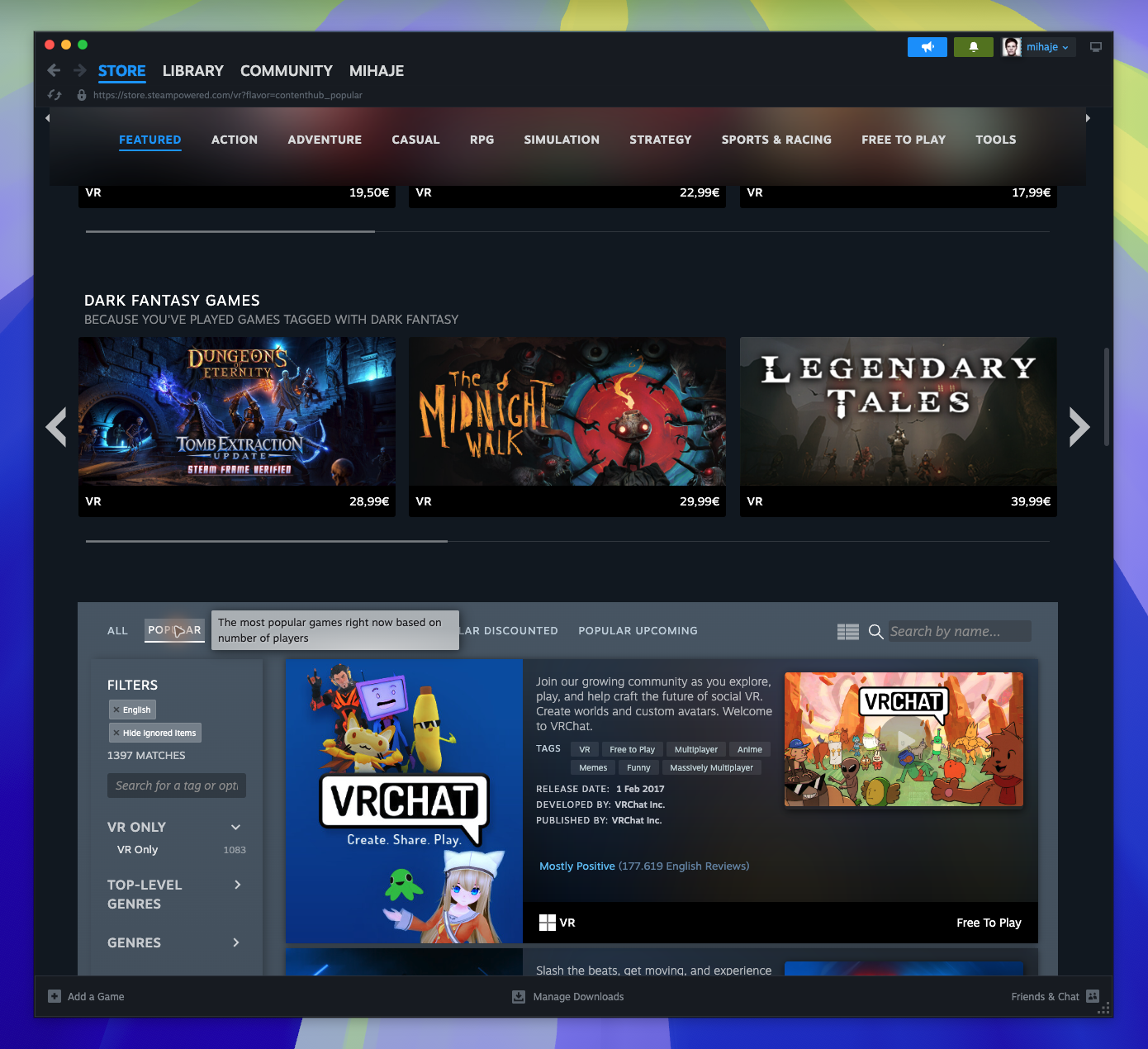The height and width of the screenshot is (1049, 1148).
Task: Select the SIMULATION category tab
Action: [x=562, y=140]
